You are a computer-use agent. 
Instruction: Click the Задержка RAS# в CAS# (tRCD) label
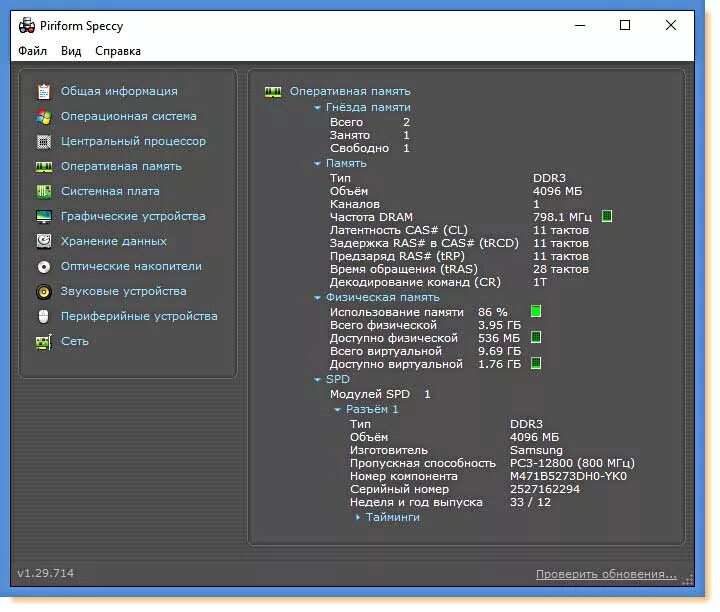pos(424,243)
